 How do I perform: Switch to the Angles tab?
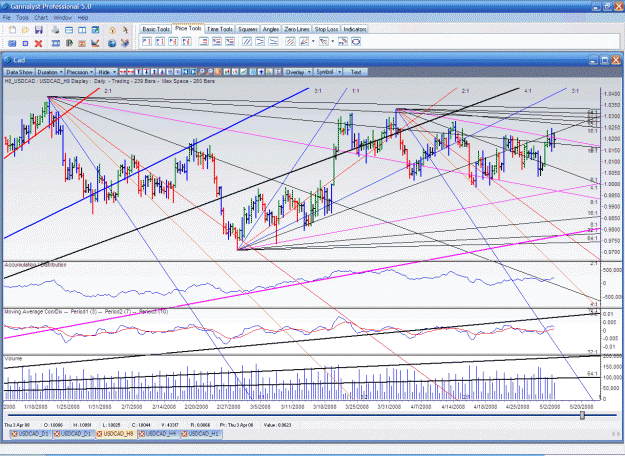pos(271,29)
